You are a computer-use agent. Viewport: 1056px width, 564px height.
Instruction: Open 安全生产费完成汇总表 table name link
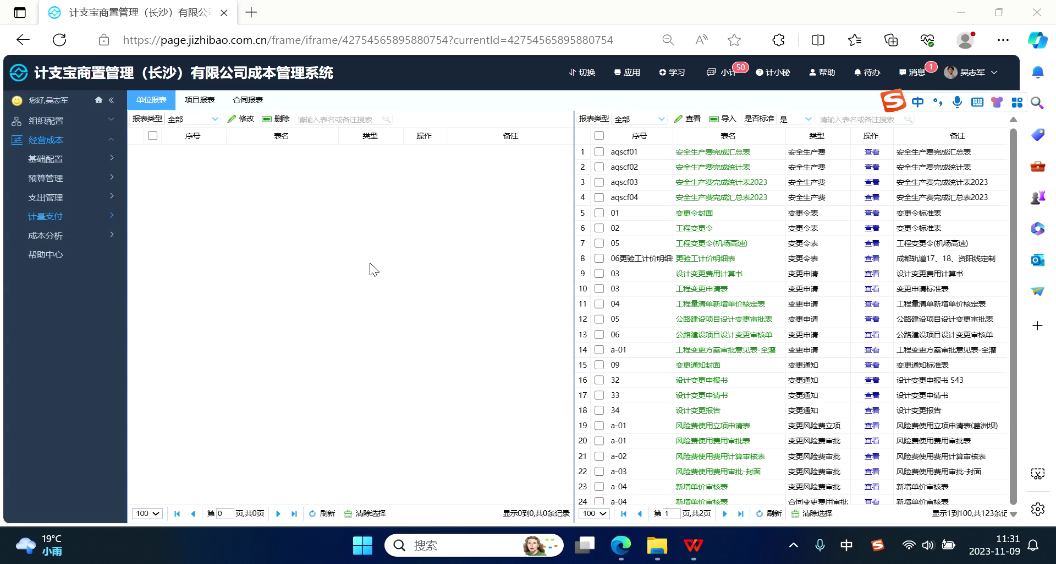coord(713,152)
